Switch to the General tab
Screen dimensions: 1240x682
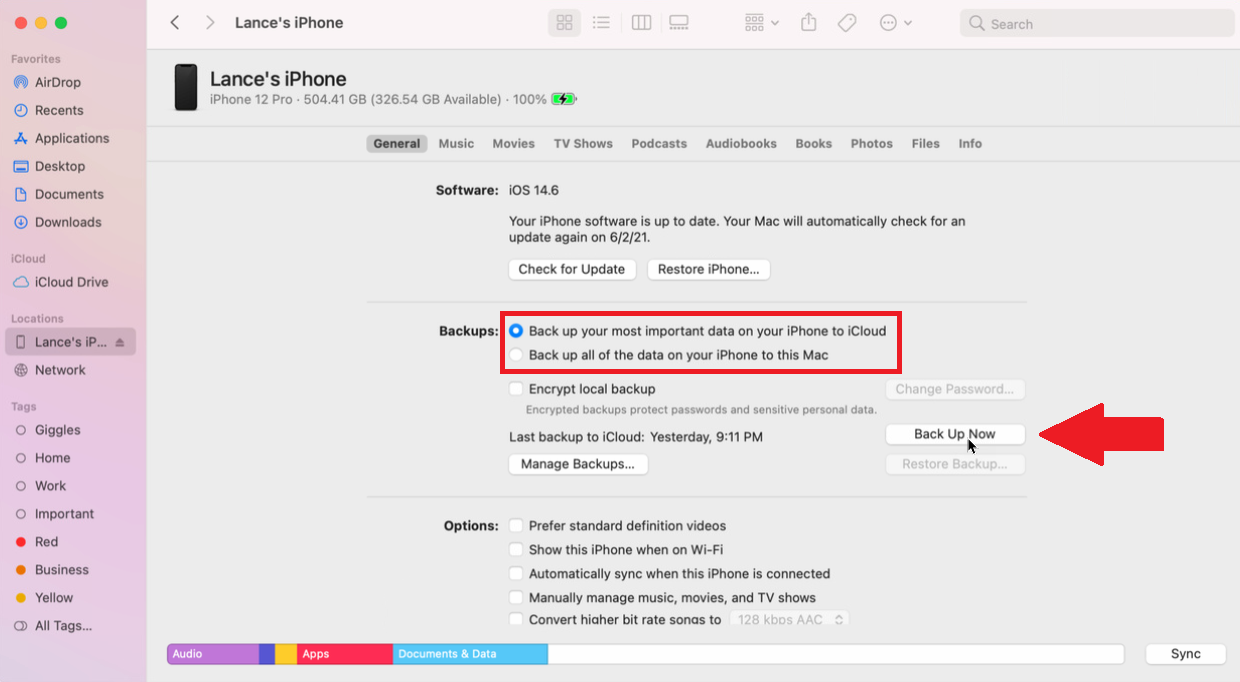point(397,143)
